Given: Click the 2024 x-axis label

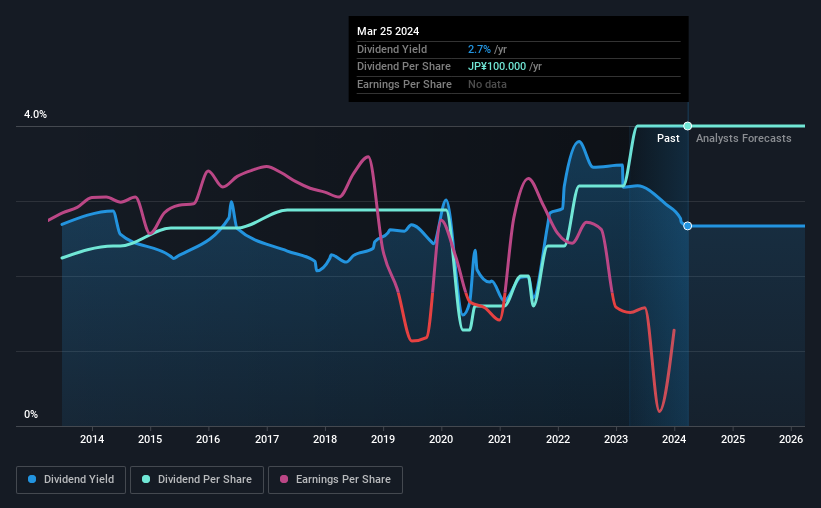Looking at the screenshot, I should pyautogui.click(x=674, y=439).
